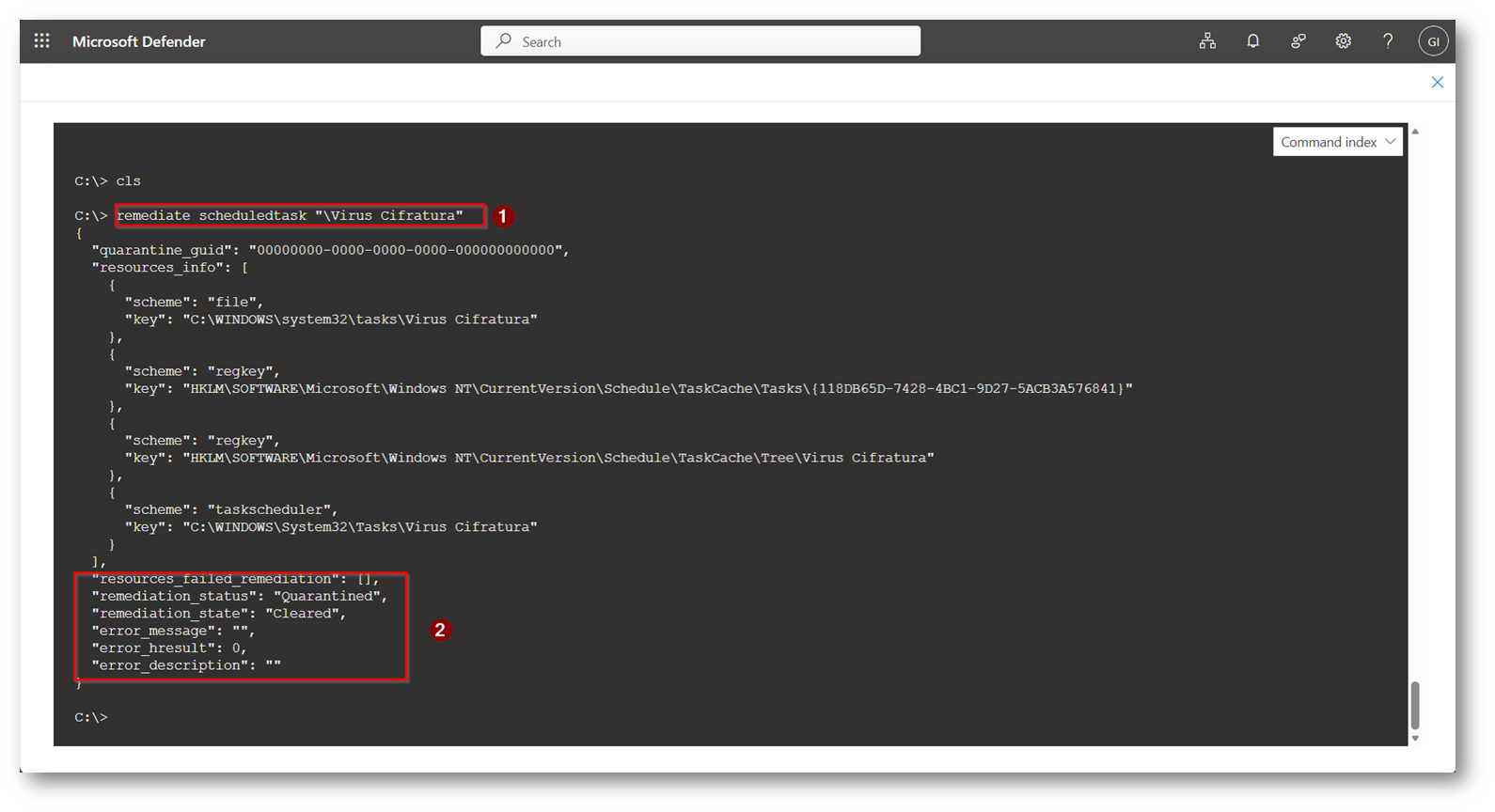1495x812 pixels.
Task: Expand the Command index dropdown
Action: [x=1337, y=142]
